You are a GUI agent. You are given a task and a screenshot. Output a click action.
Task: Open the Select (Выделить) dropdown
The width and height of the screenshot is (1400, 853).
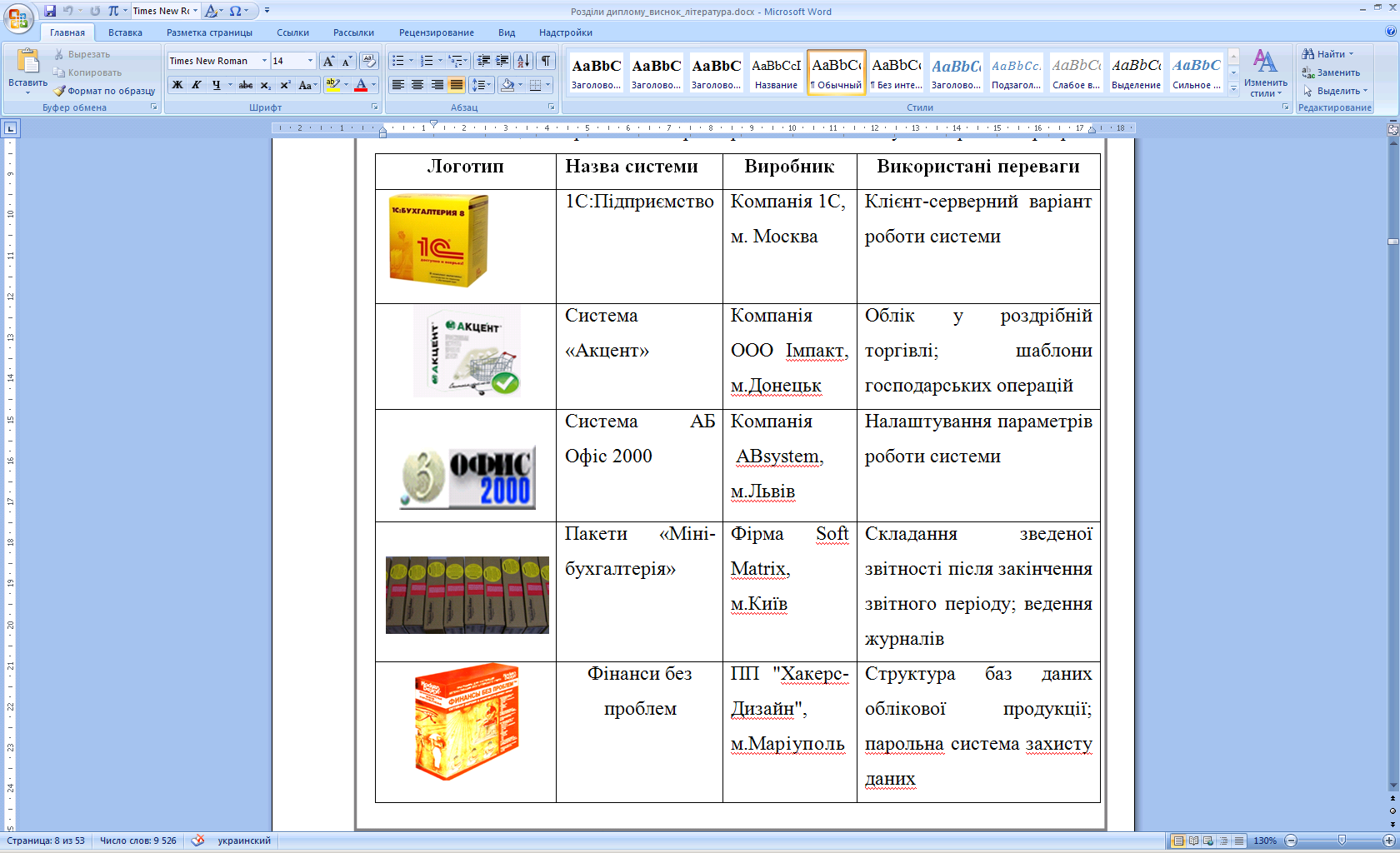tap(1335, 91)
